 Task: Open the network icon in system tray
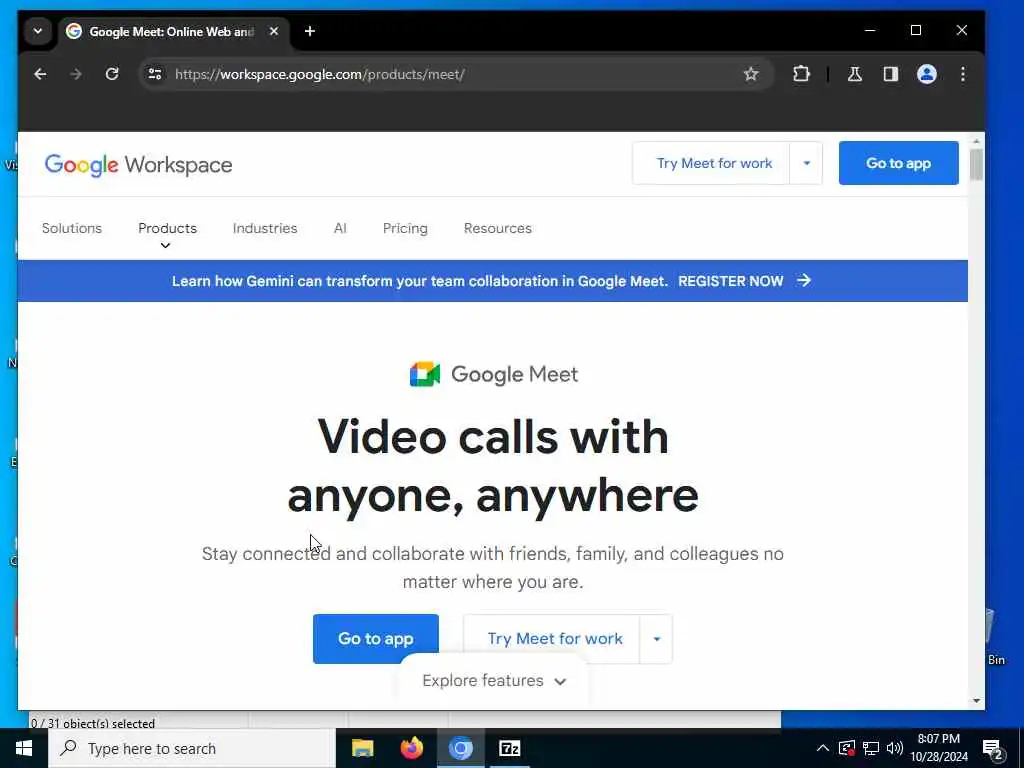click(x=871, y=748)
